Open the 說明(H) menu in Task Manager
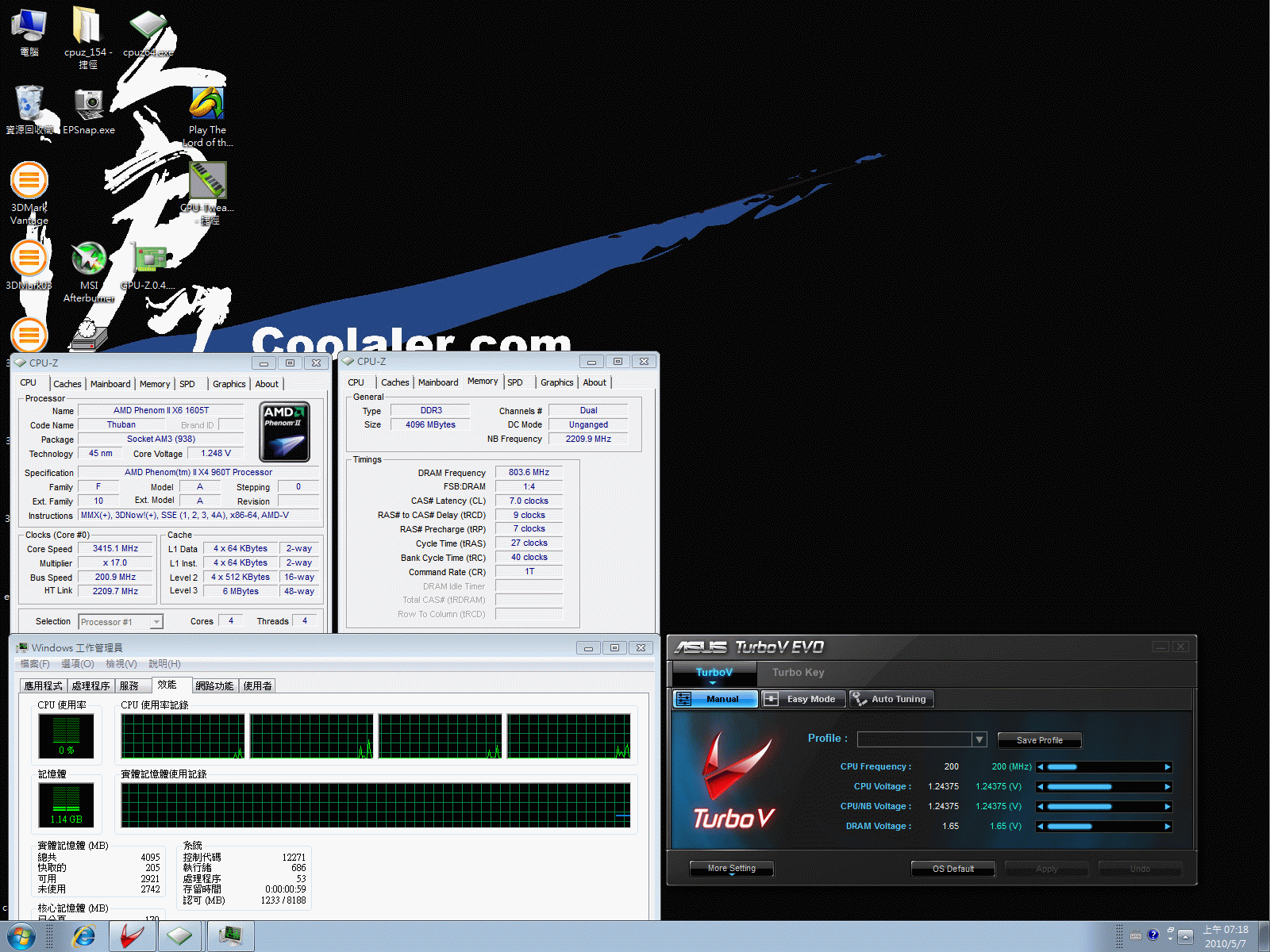This screenshot has height=952, width=1270. coord(164,664)
